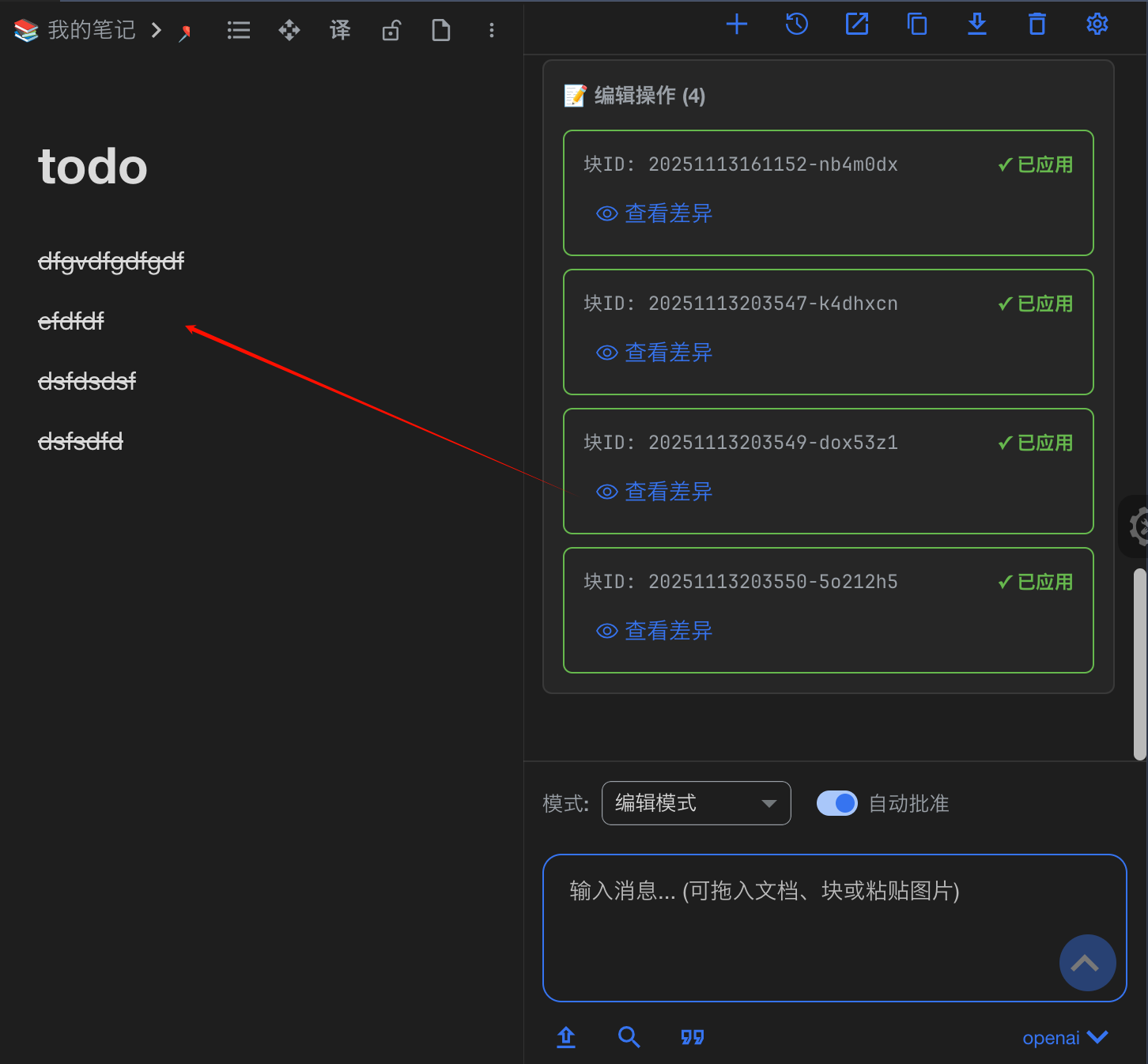
Task: Click the quotation marks icon
Action: pos(693,1037)
